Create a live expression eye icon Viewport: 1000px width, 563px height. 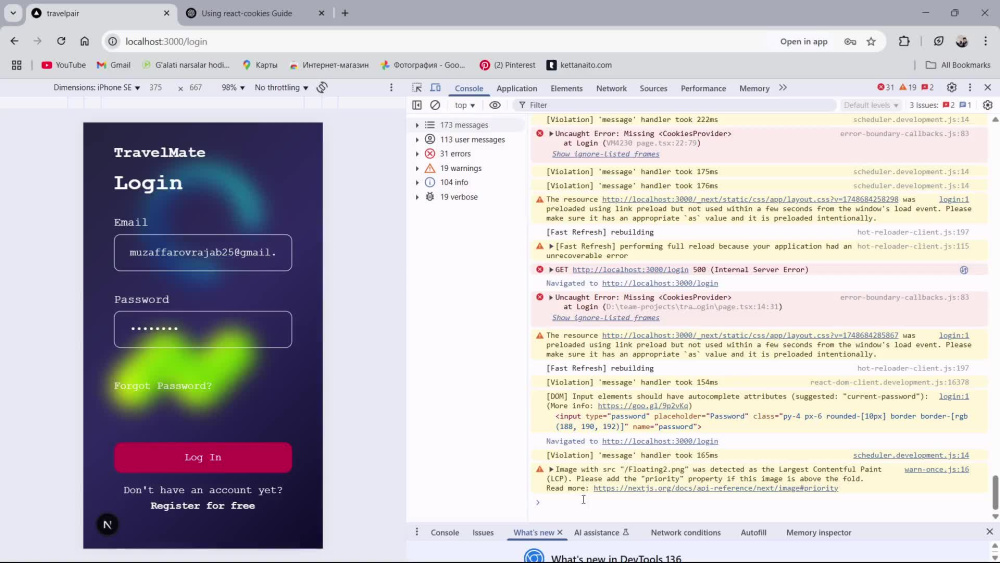(495, 105)
